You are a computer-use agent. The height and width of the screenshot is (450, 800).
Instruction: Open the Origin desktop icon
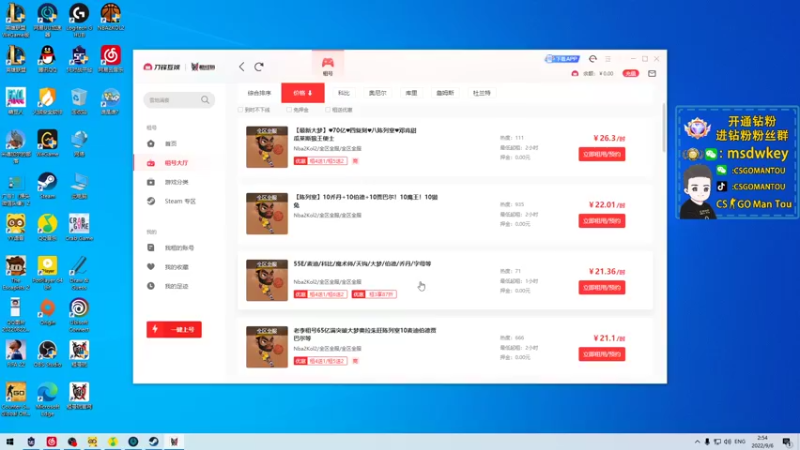47,311
